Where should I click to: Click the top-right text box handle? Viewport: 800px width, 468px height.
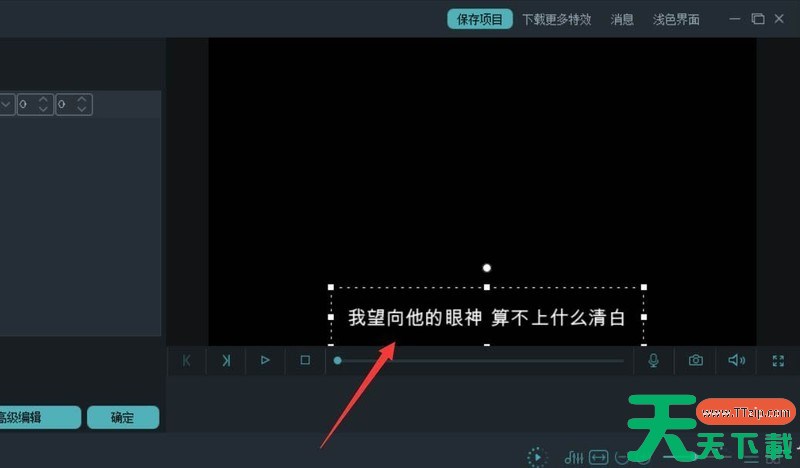pos(644,287)
